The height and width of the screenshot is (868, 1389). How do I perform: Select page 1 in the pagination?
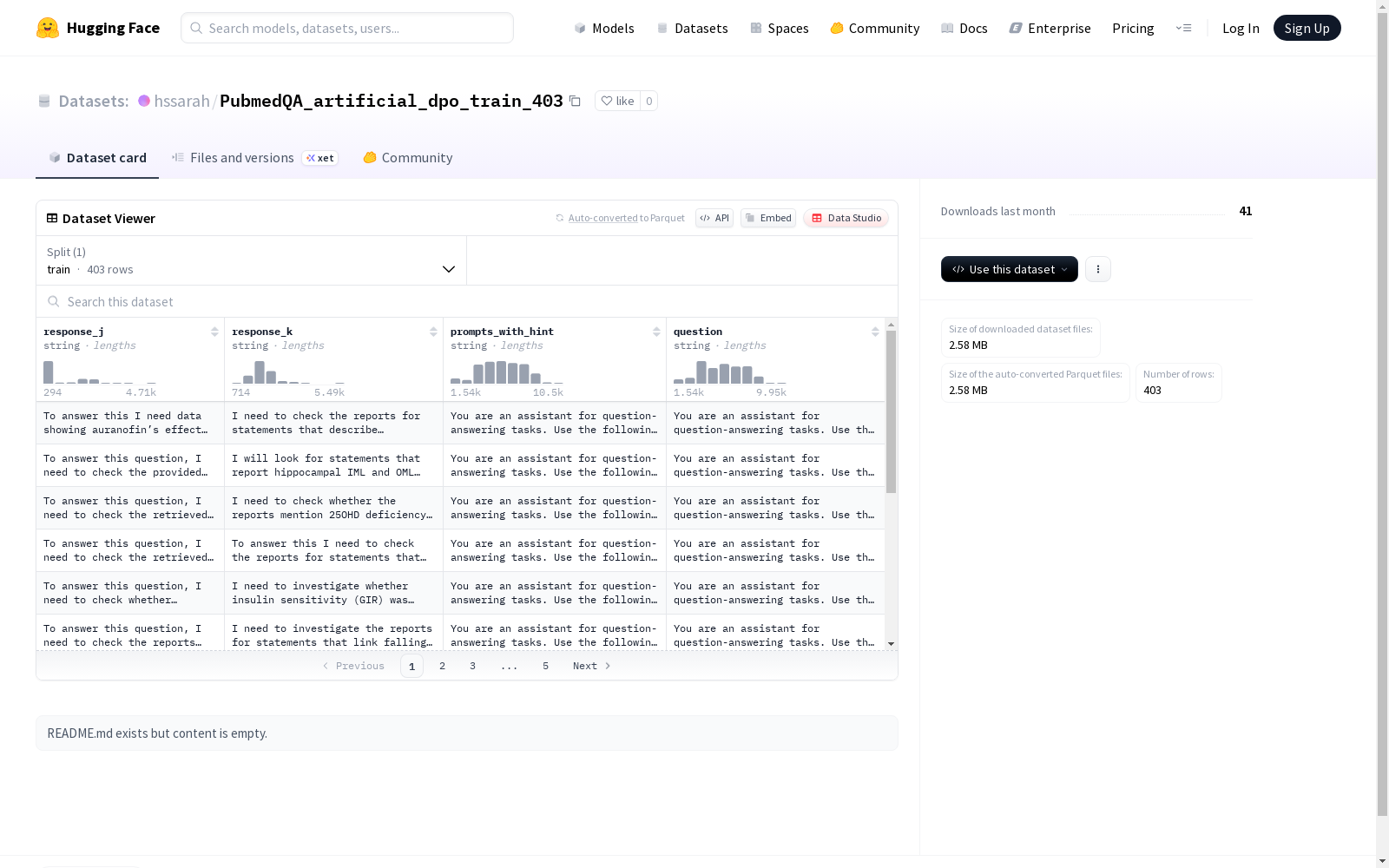[x=411, y=667]
